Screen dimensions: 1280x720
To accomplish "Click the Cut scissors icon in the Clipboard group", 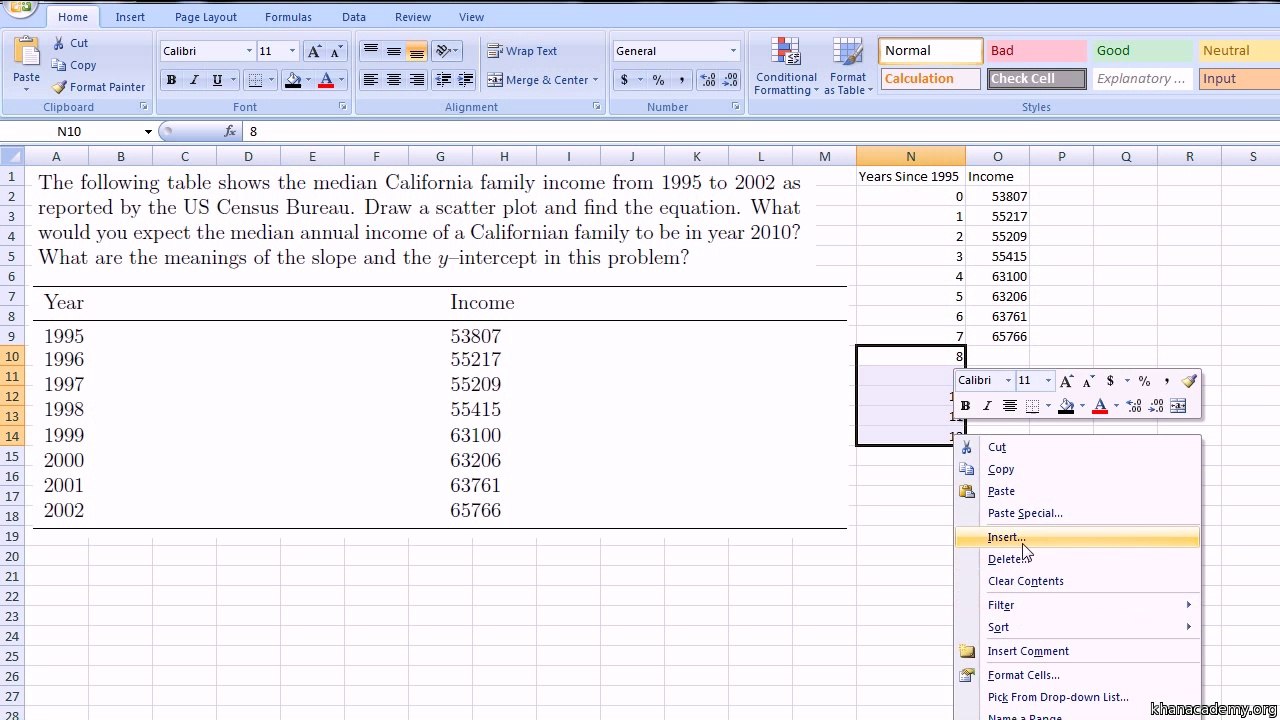I will pos(59,43).
